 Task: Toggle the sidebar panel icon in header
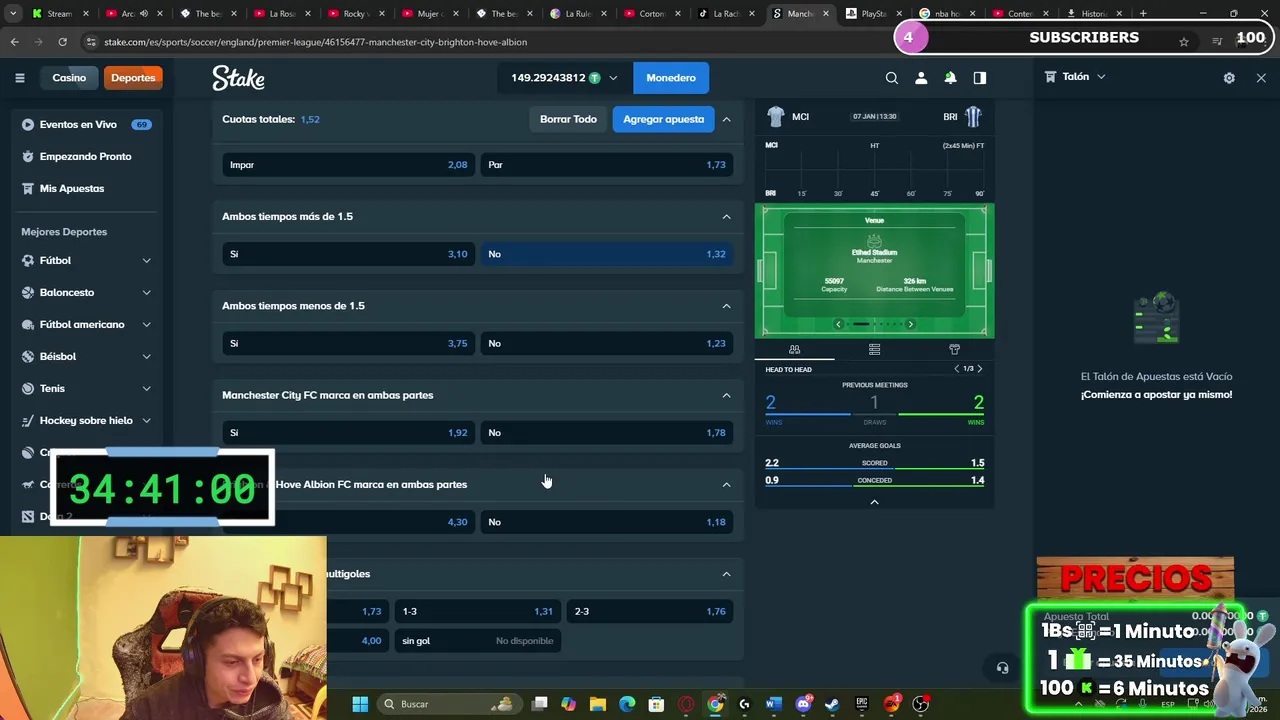click(x=980, y=78)
